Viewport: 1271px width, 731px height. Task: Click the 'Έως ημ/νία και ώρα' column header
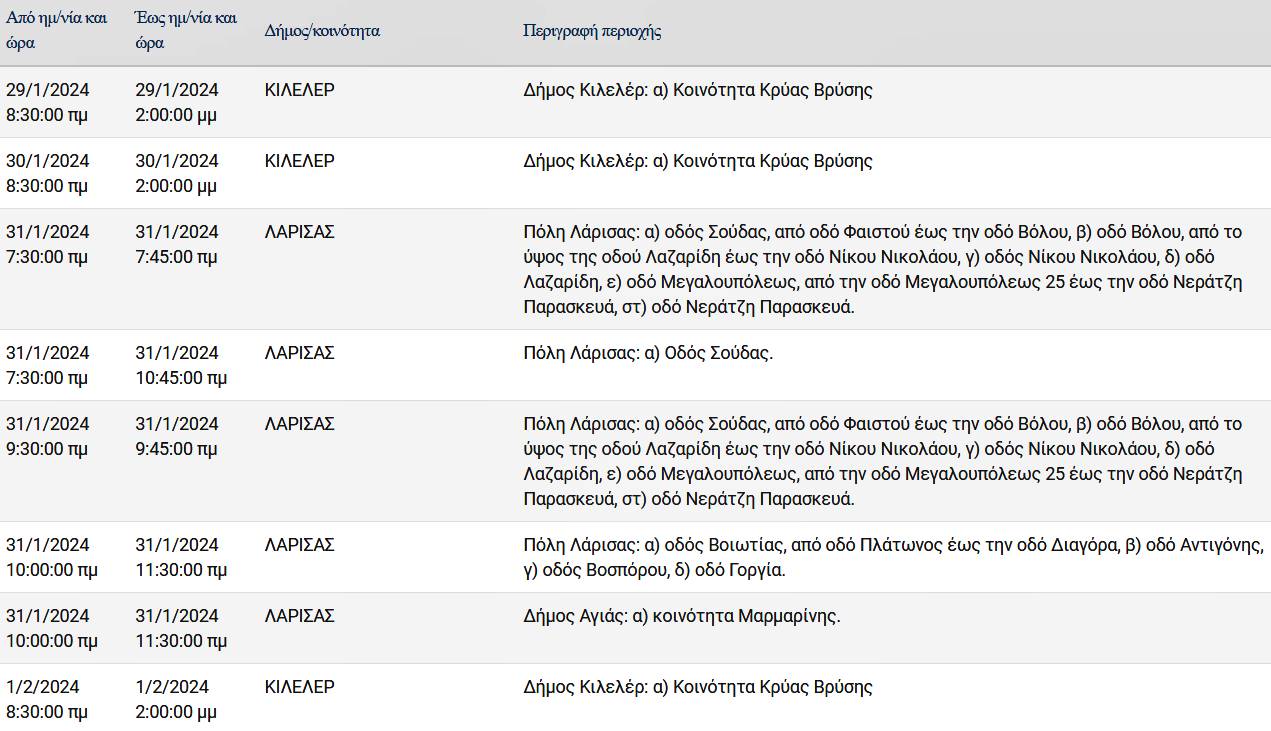coord(186,31)
